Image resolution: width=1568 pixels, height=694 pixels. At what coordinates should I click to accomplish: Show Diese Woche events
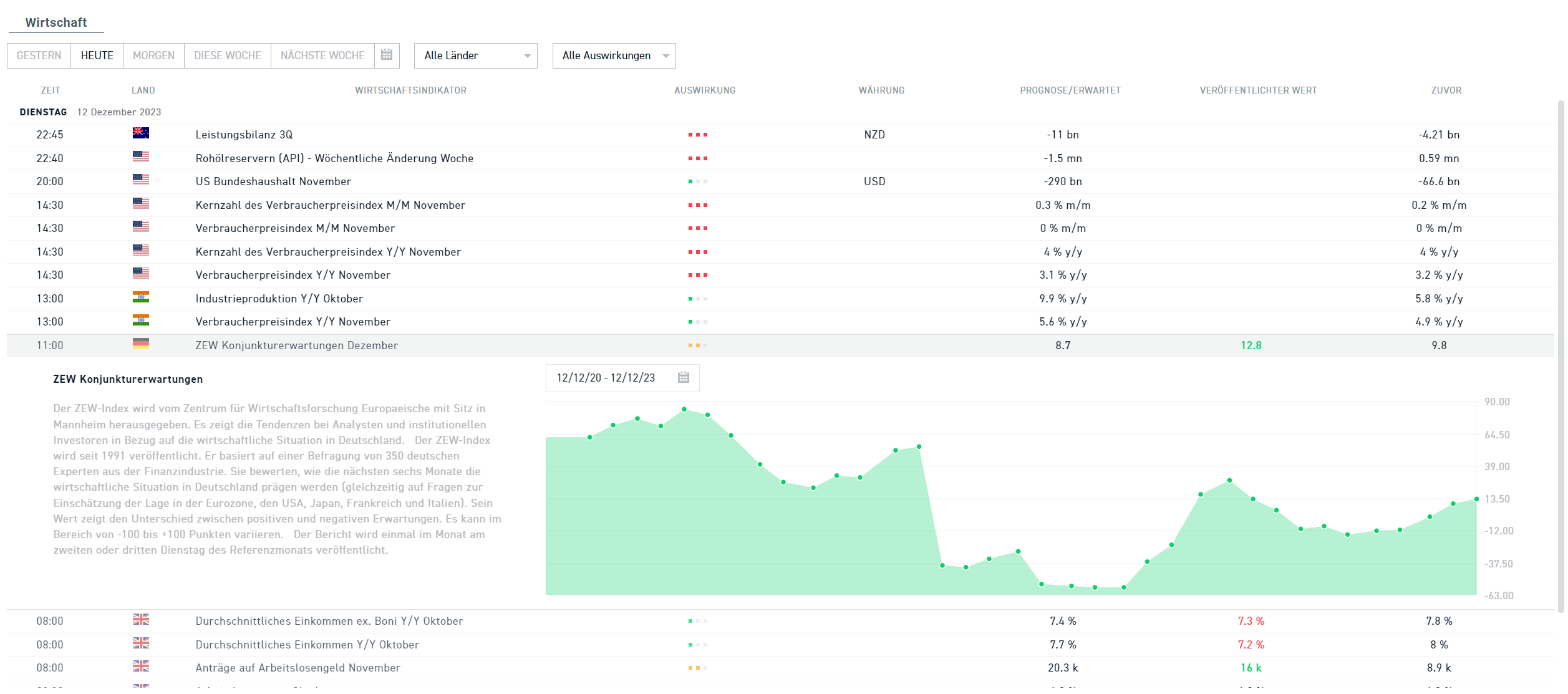tap(227, 55)
